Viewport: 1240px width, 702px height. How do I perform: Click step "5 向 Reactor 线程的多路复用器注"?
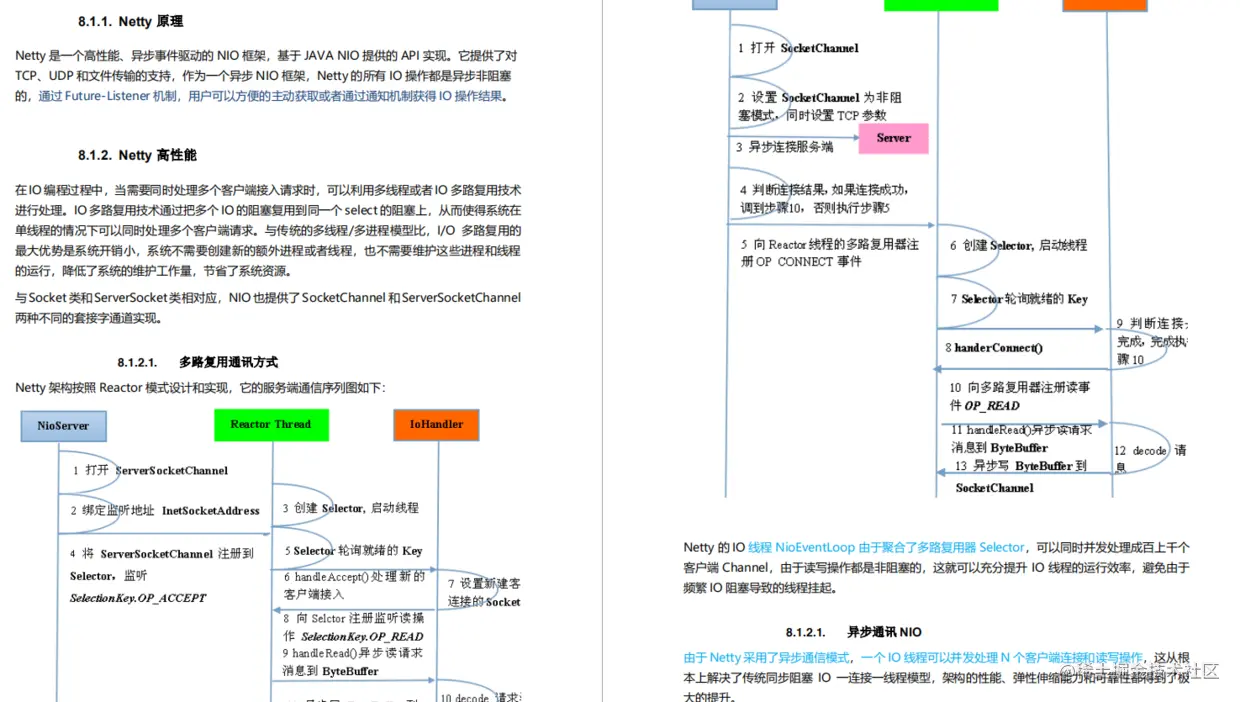point(830,244)
